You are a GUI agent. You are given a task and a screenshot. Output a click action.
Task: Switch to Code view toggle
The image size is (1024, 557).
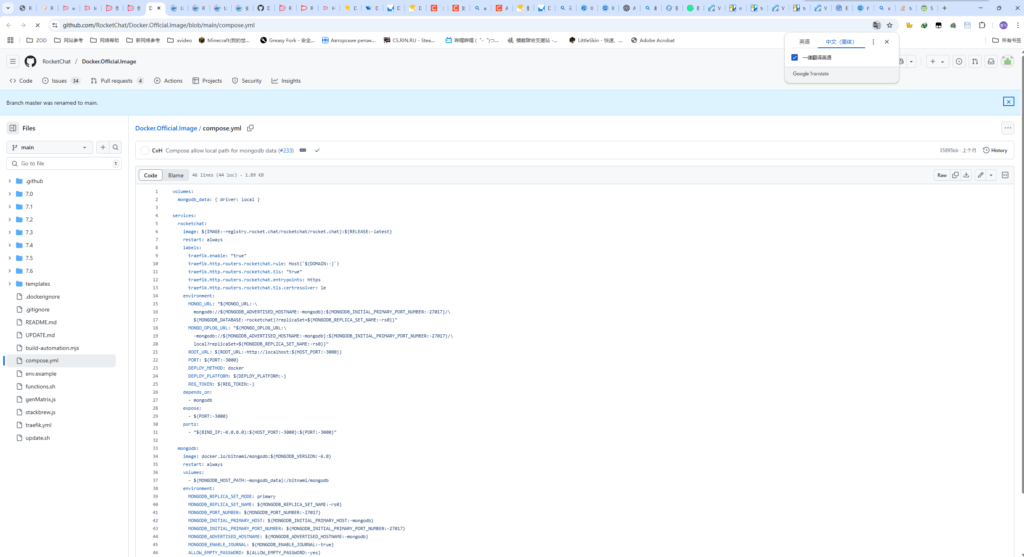pyautogui.click(x=150, y=175)
